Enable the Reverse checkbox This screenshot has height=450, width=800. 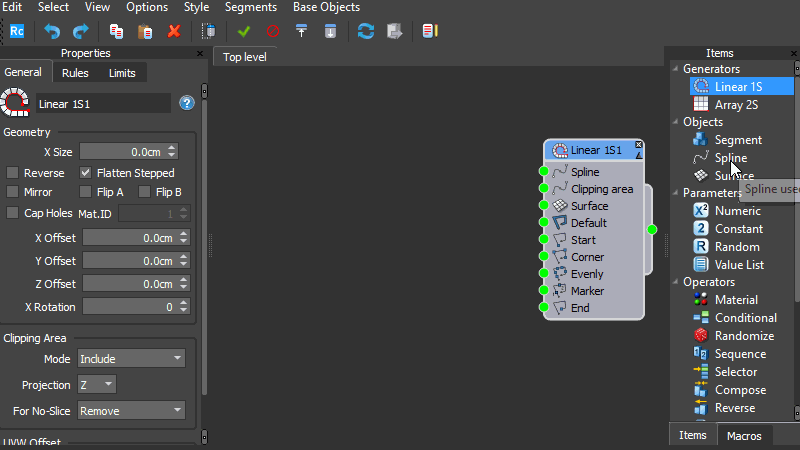pos(13,173)
